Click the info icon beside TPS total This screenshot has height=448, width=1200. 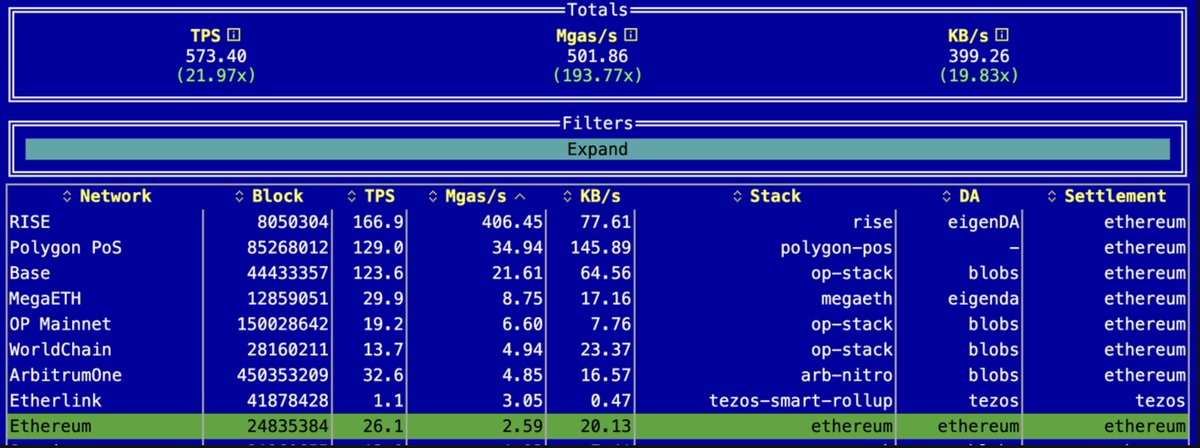234,35
